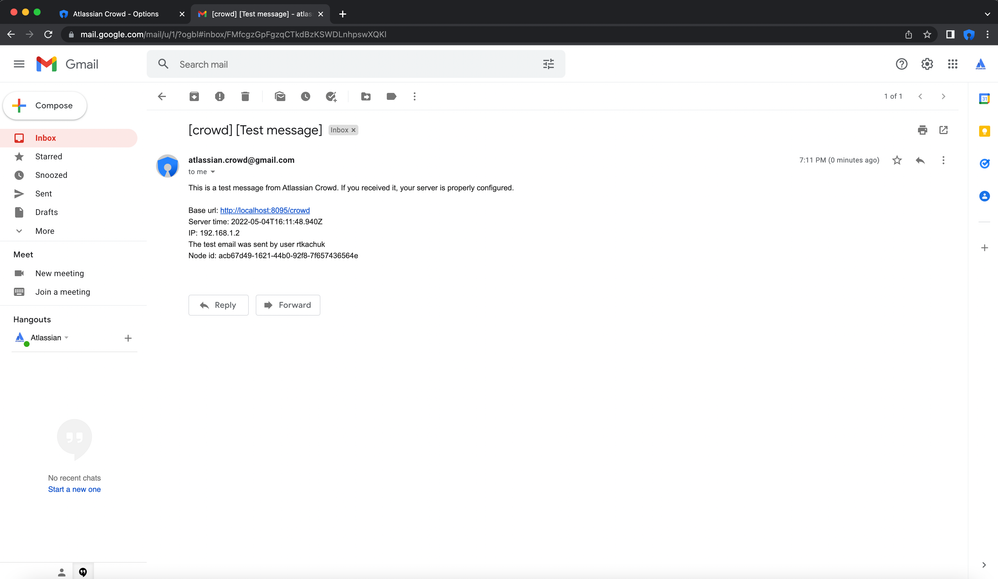
Task: Move the email to a folder
Action: coord(366,96)
